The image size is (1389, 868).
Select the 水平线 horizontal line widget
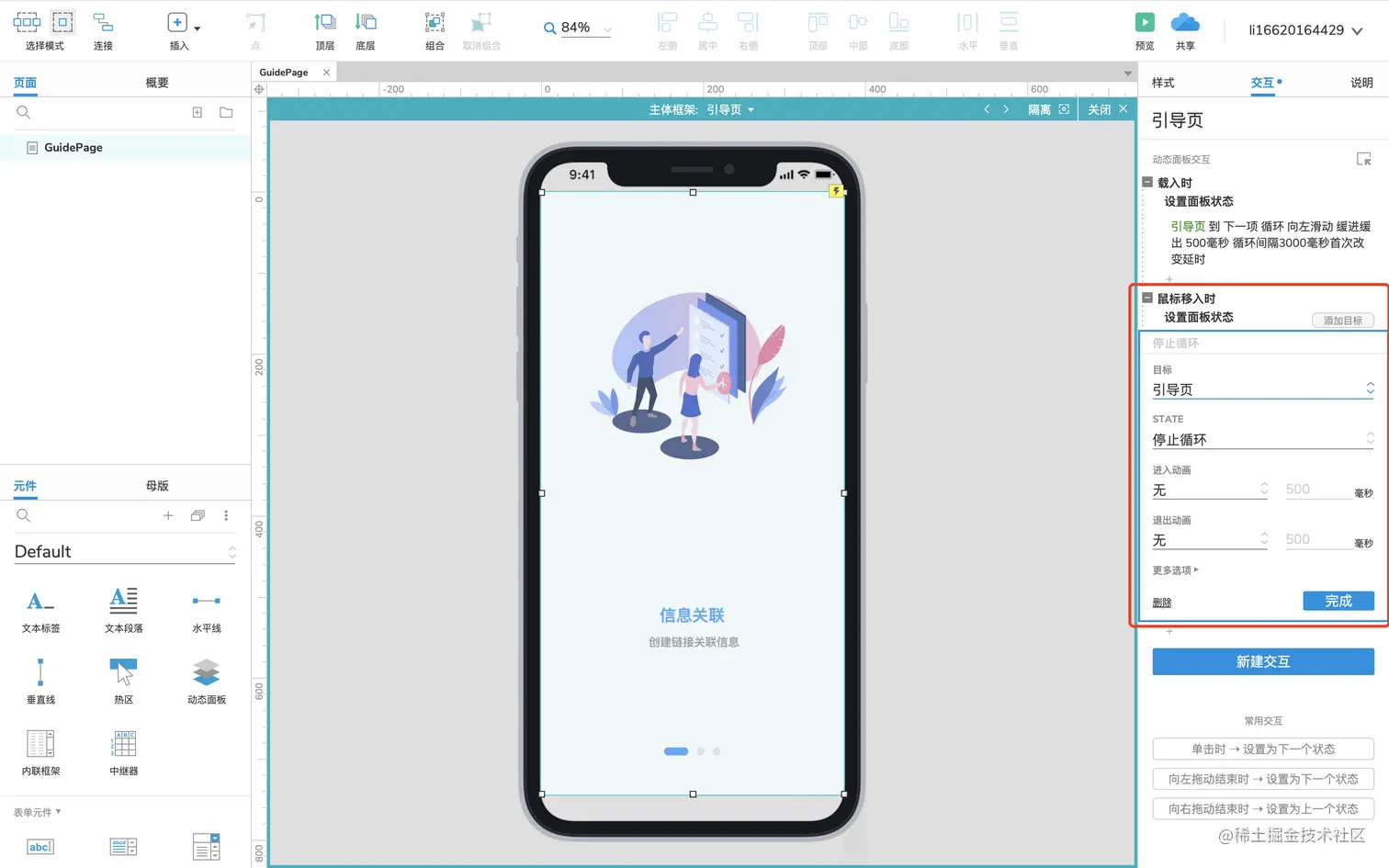[206, 610]
